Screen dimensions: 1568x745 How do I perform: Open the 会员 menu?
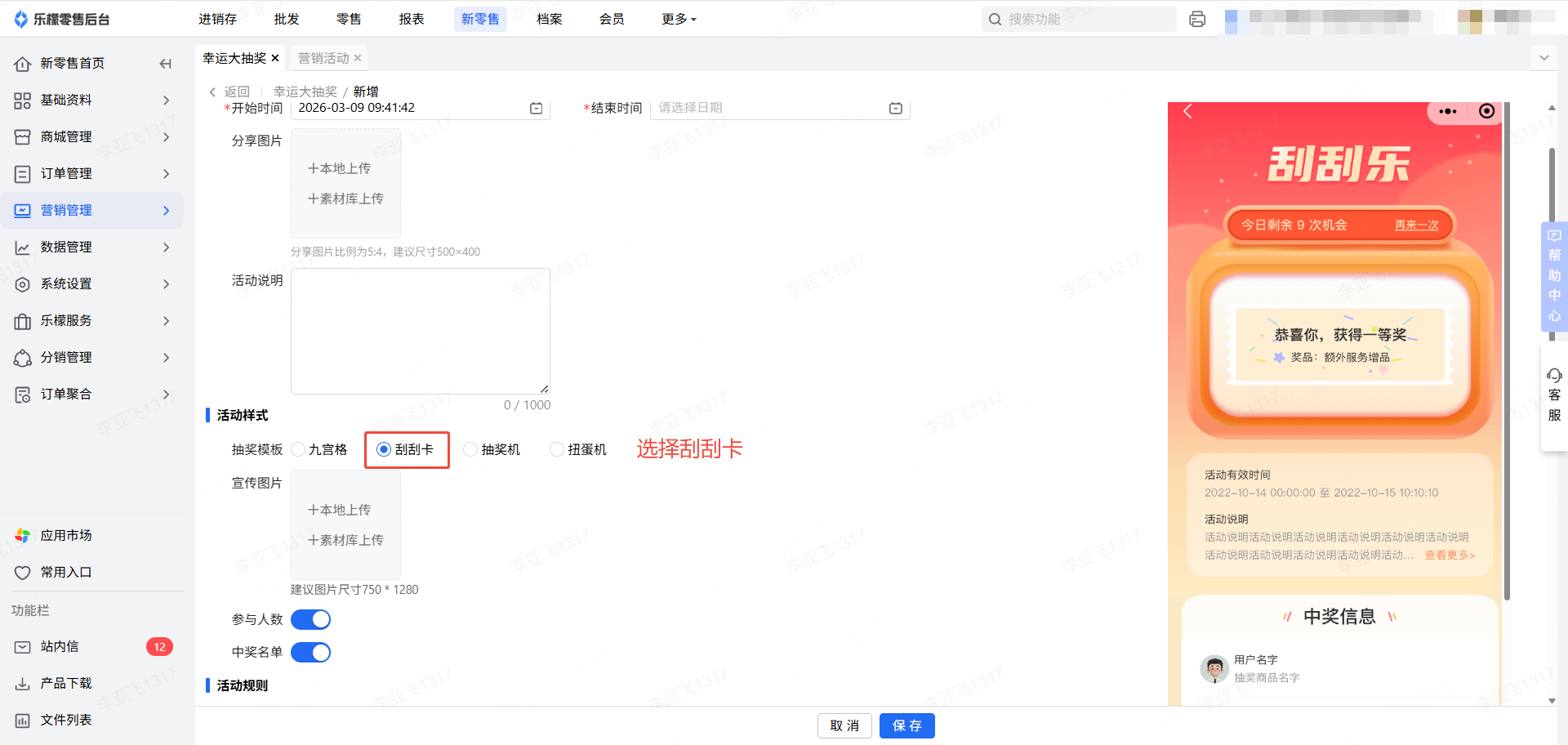612,19
